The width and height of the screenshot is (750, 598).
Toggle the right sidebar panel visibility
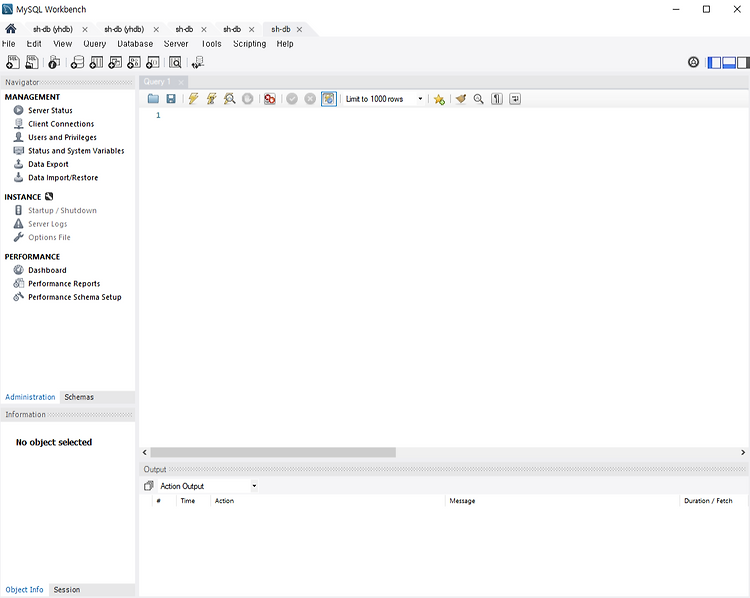click(x=743, y=63)
